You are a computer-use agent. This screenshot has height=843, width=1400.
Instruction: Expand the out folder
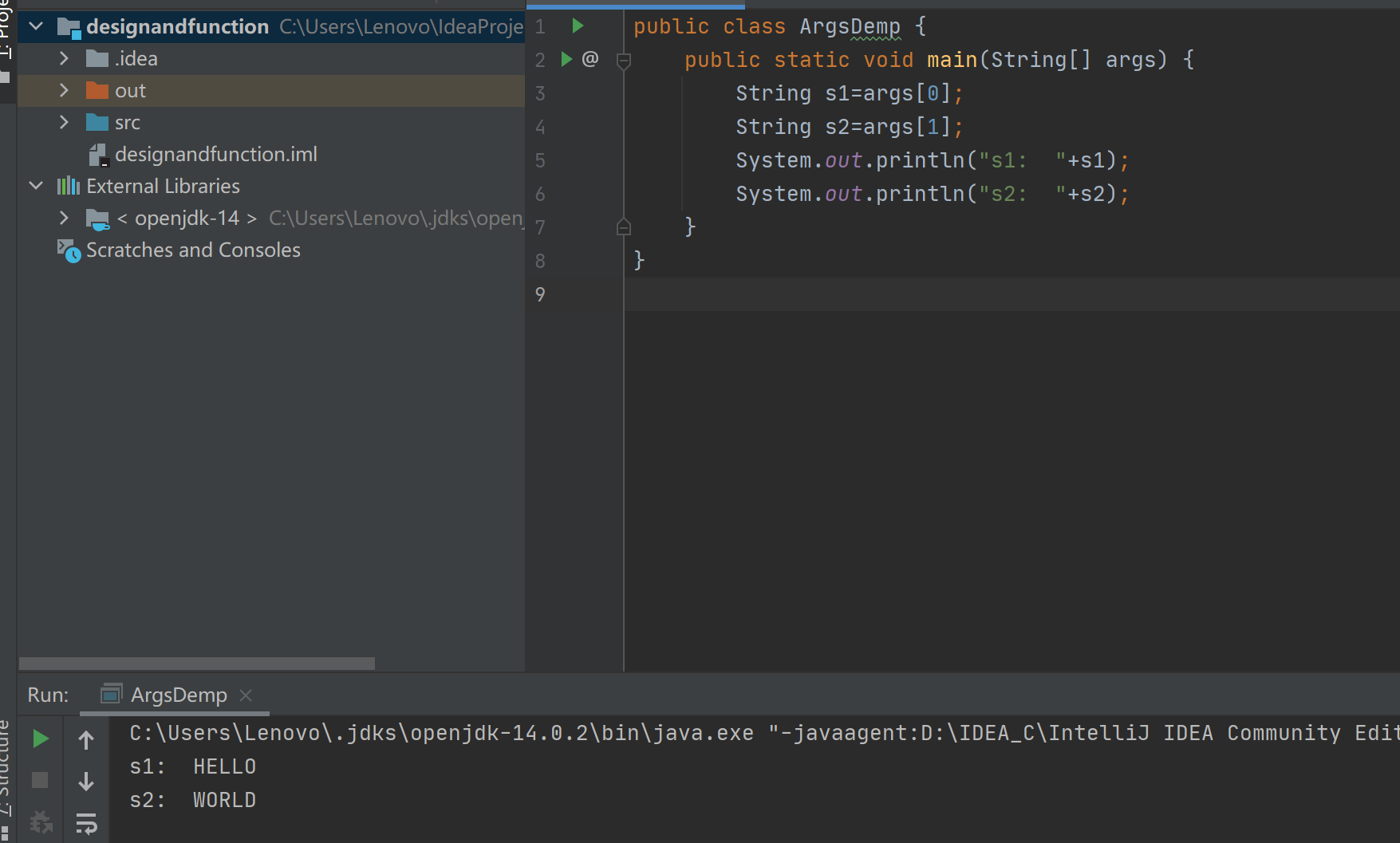coord(64,91)
